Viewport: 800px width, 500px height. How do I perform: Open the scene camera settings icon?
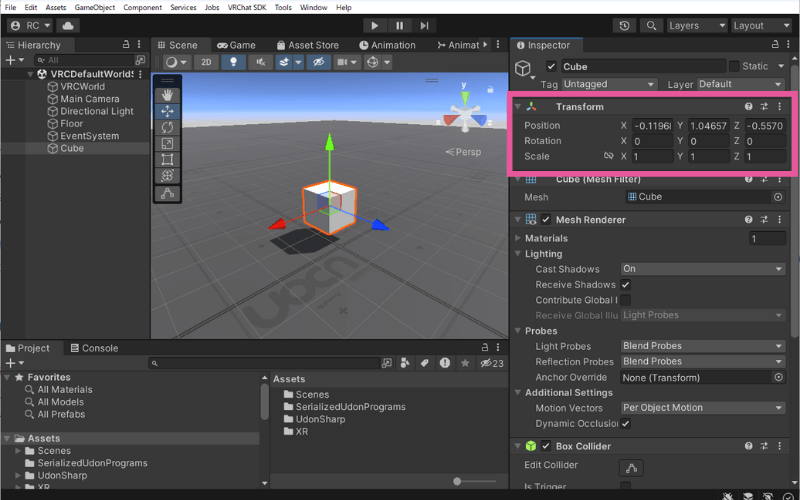tap(342, 62)
